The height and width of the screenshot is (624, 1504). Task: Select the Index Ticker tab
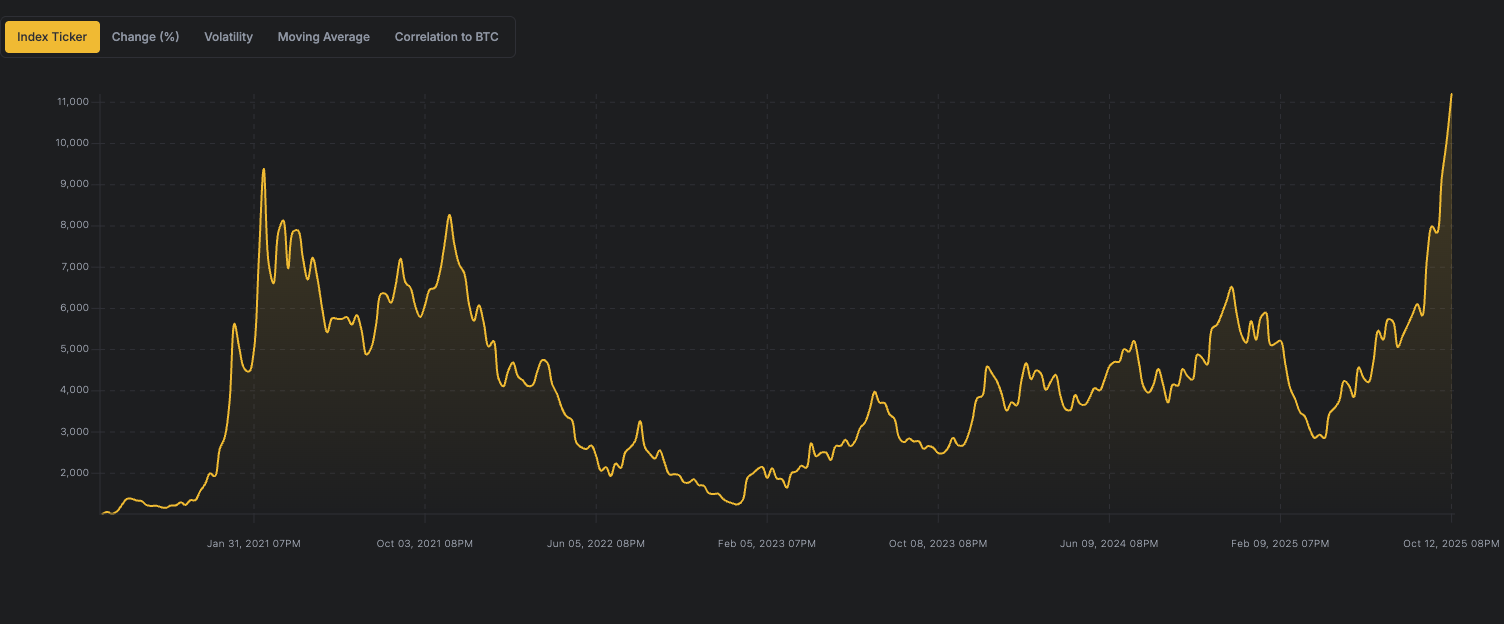point(52,37)
